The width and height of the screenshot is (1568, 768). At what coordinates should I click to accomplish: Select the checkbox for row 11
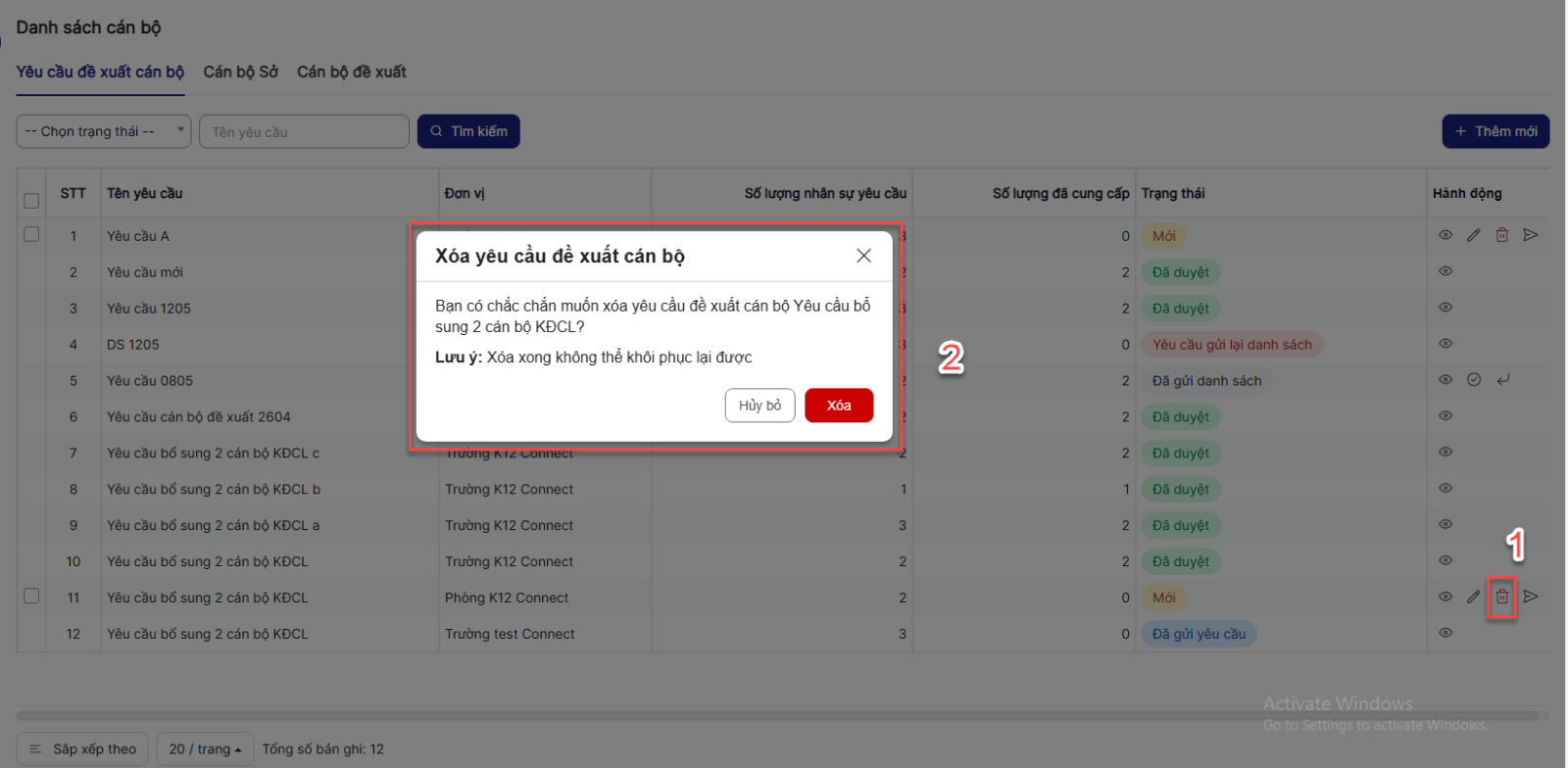31,597
